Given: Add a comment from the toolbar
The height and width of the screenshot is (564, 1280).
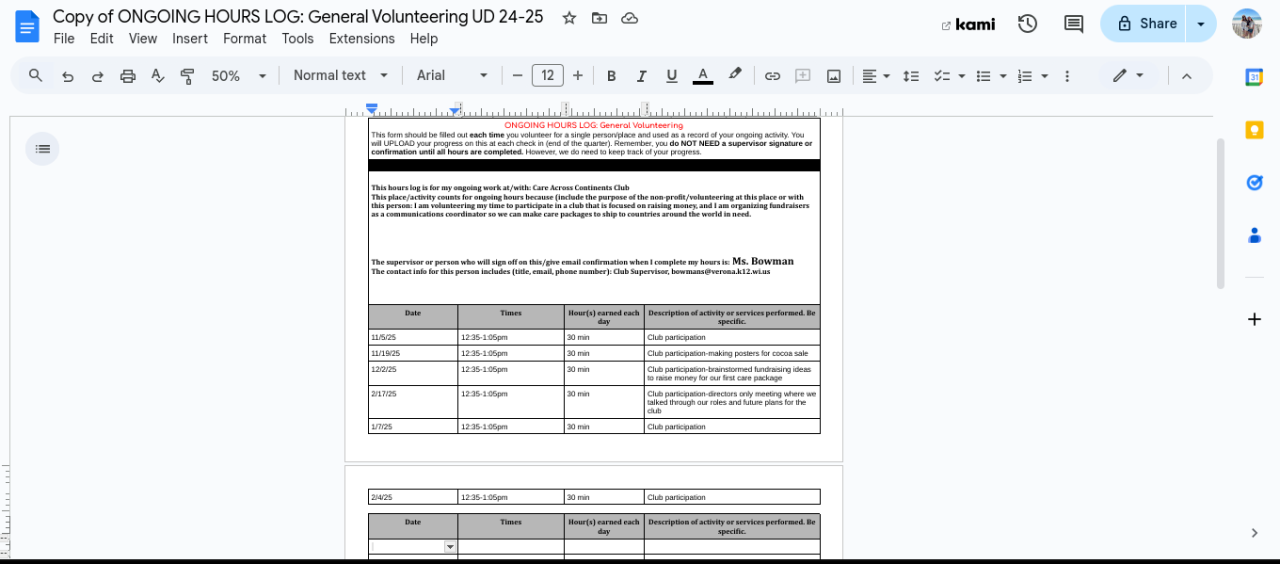Looking at the screenshot, I should pos(802,76).
